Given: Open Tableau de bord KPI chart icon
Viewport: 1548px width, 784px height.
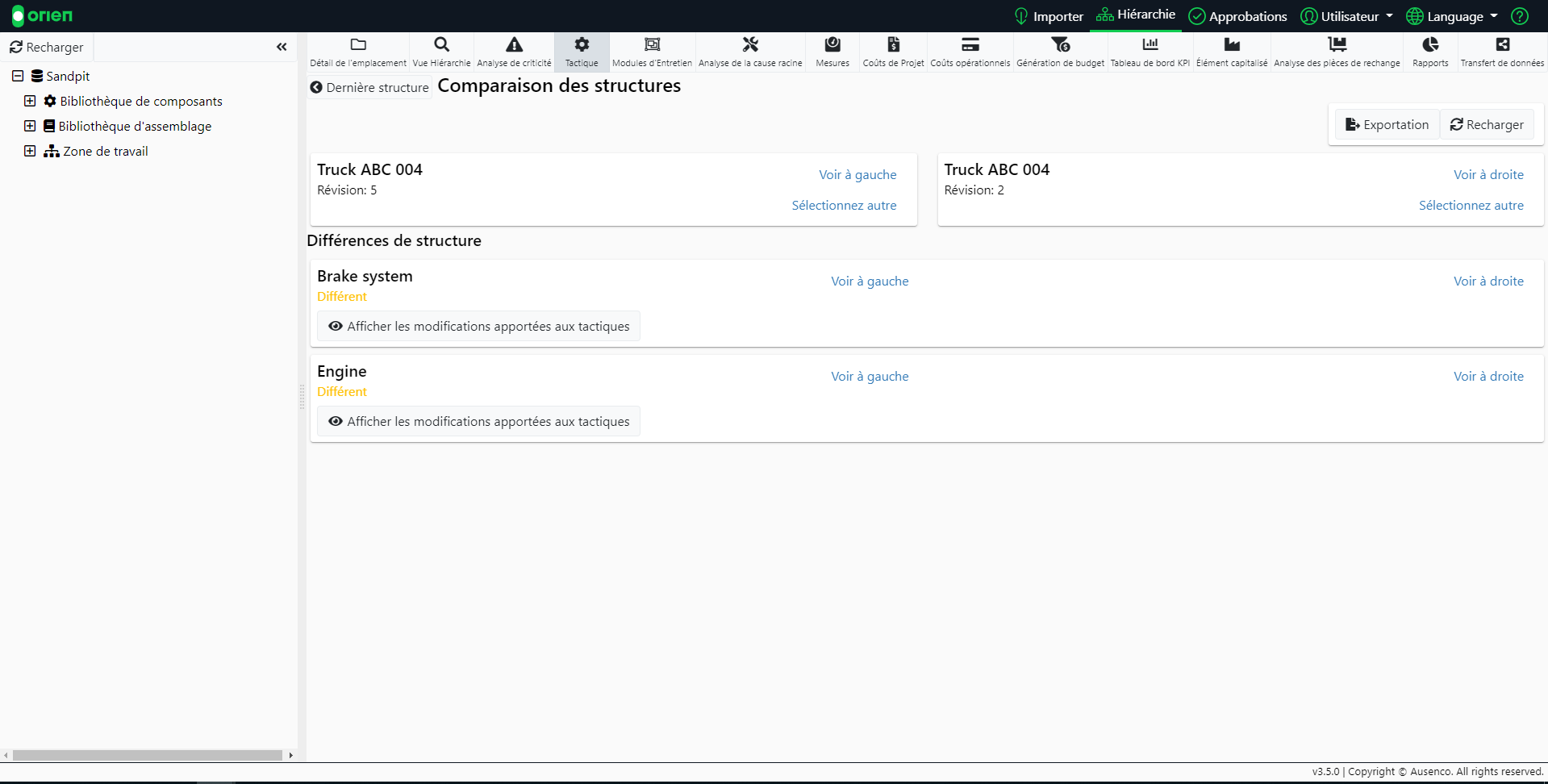Looking at the screenshot, I should pos(1150,45).
